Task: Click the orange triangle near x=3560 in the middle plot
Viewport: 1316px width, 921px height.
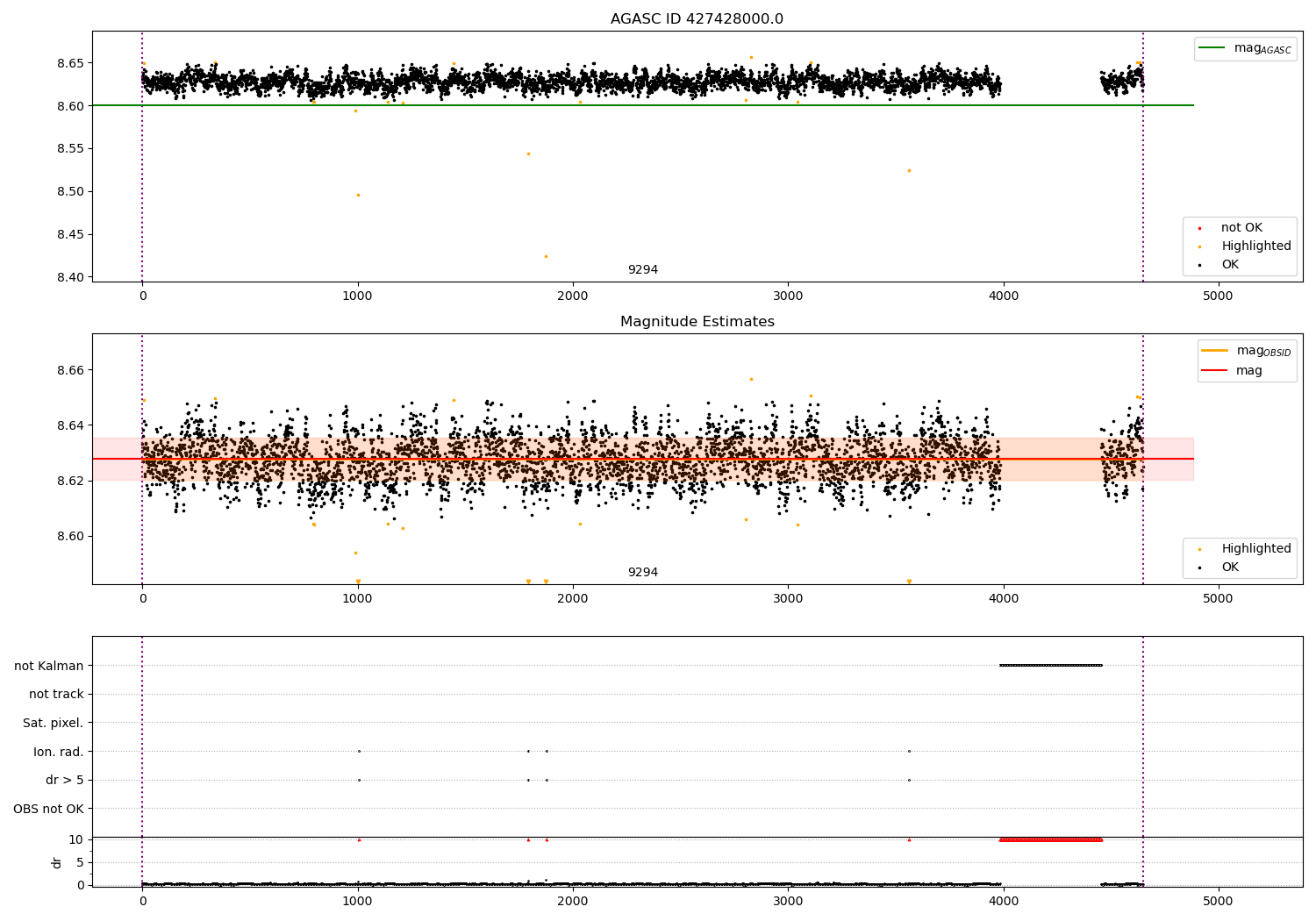Action: [x=909, y=582]
